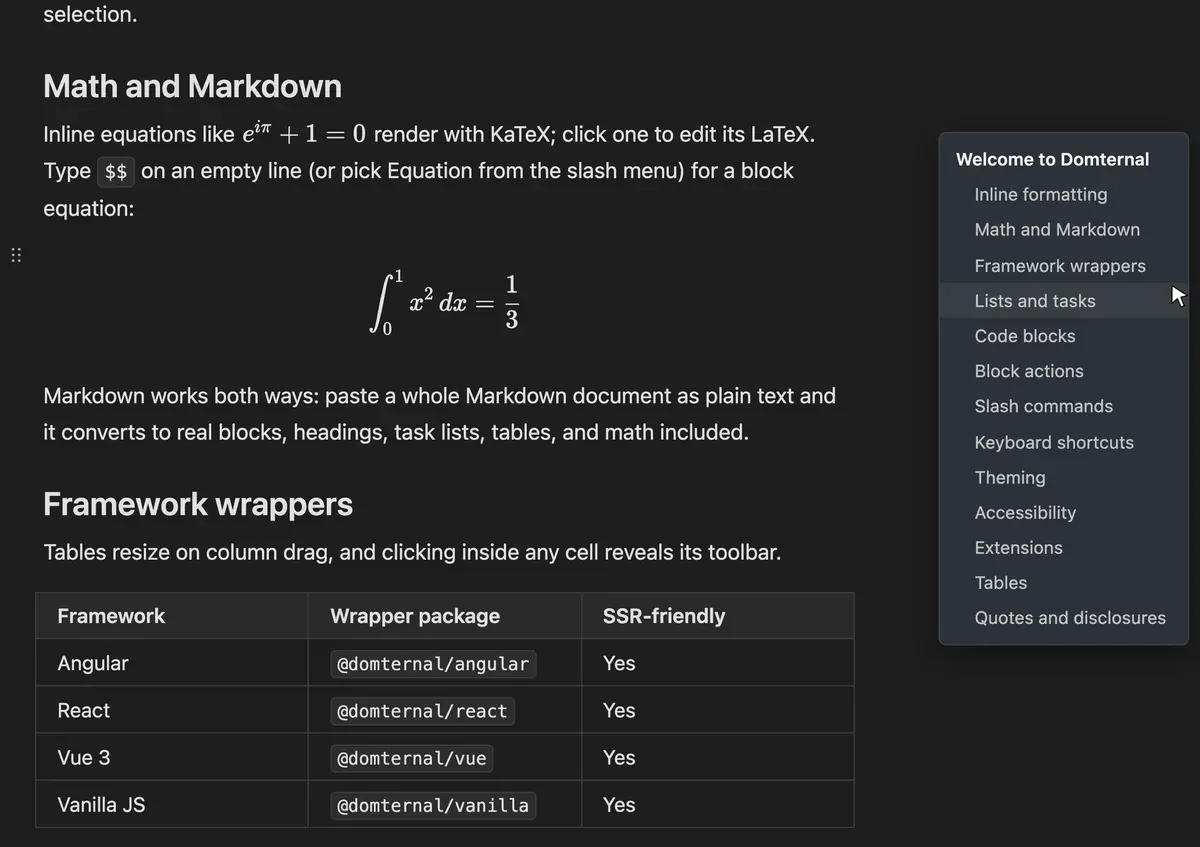Open Code blocks outline entry
The image size is (1200, 847).
pyautogui.click(x=1025, y=336)
